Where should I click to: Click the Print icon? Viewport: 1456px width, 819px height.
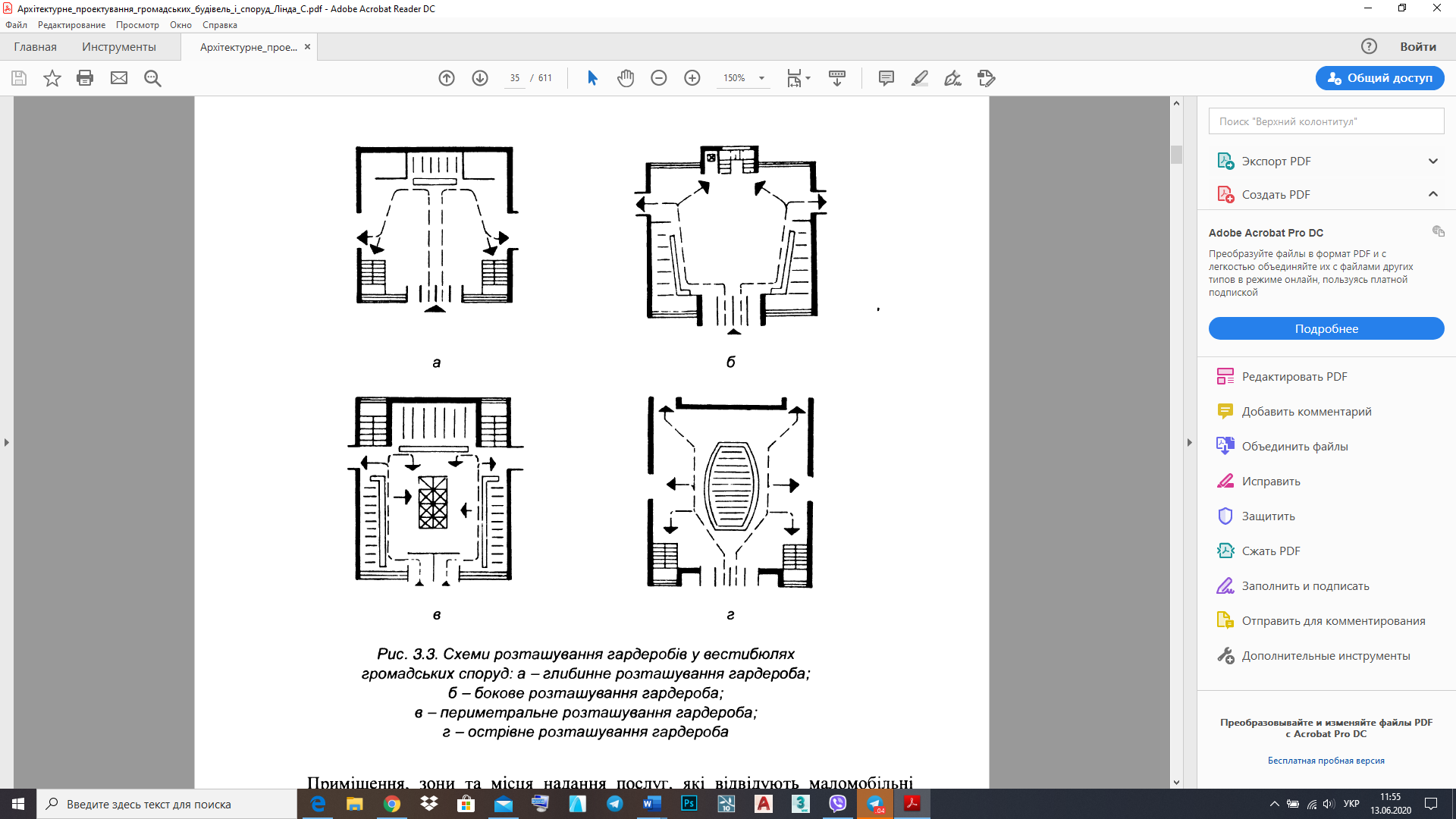coord(85,78)
